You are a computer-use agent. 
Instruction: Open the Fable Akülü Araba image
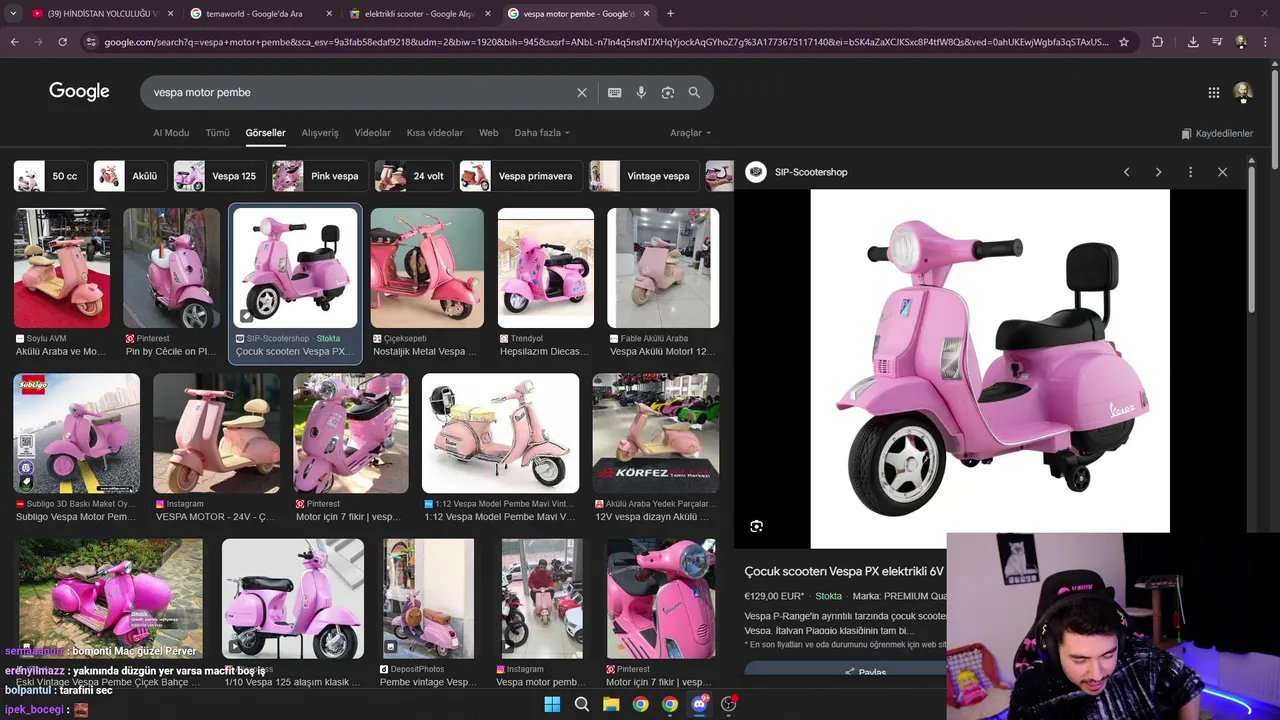click(663, 268)
